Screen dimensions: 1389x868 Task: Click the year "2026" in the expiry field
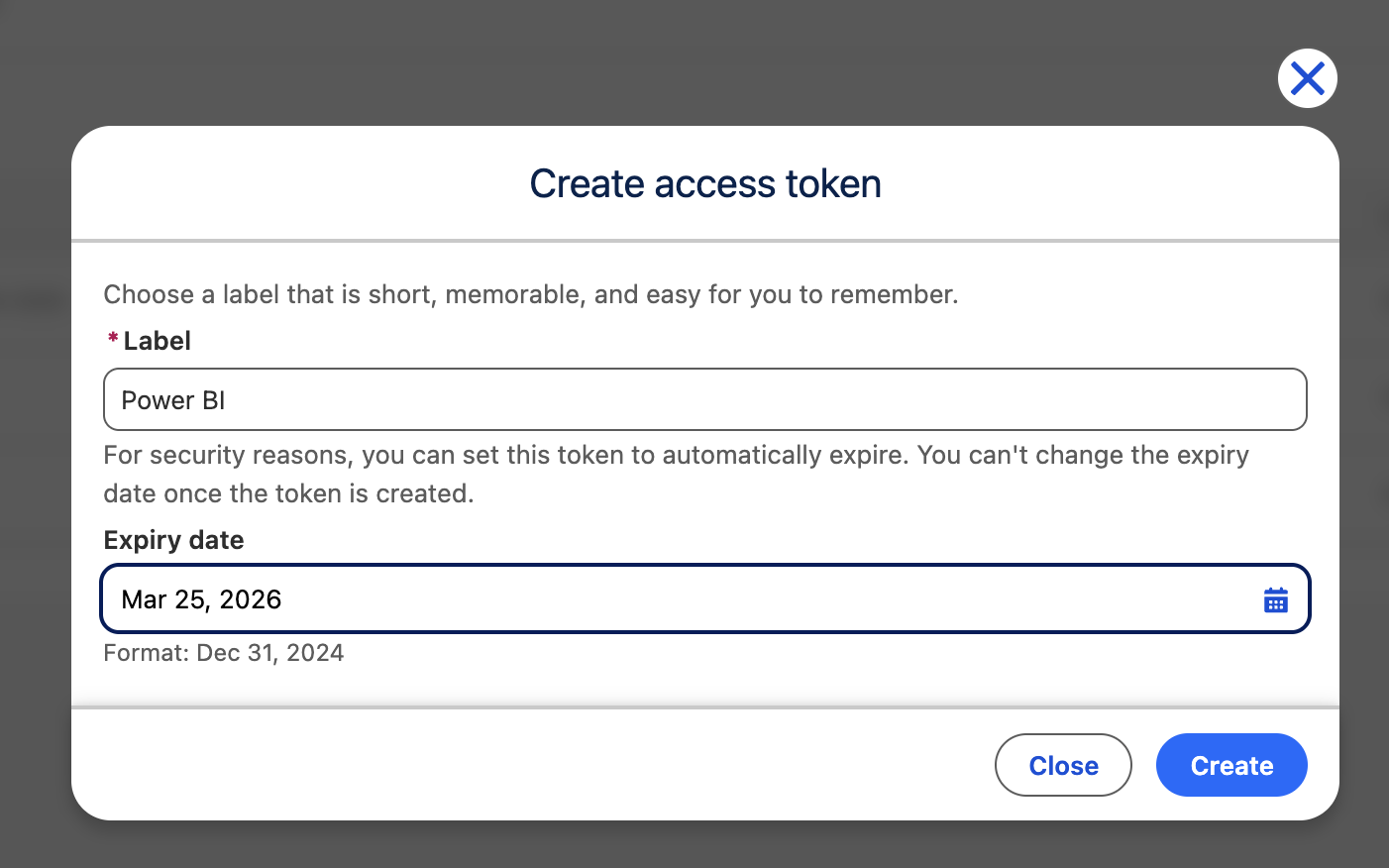point(251,599)
